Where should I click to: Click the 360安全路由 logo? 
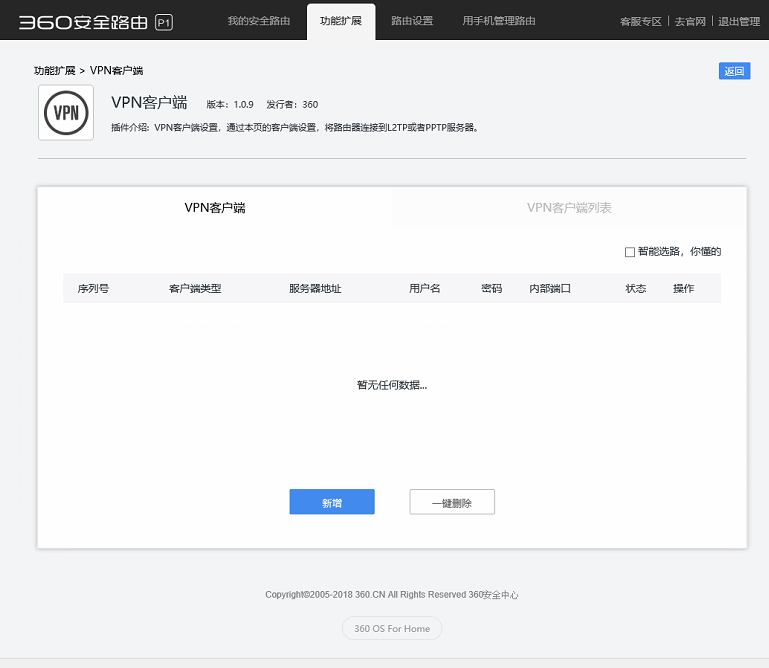coord(83,22)
